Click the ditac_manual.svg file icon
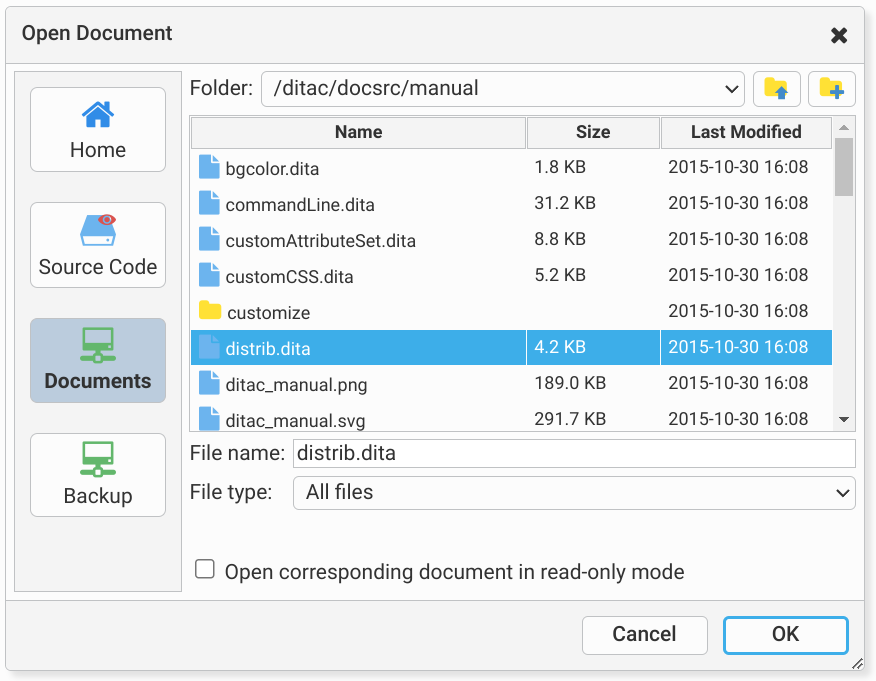Viewport: 876px width, 681px height. click(x=209, y=418)
